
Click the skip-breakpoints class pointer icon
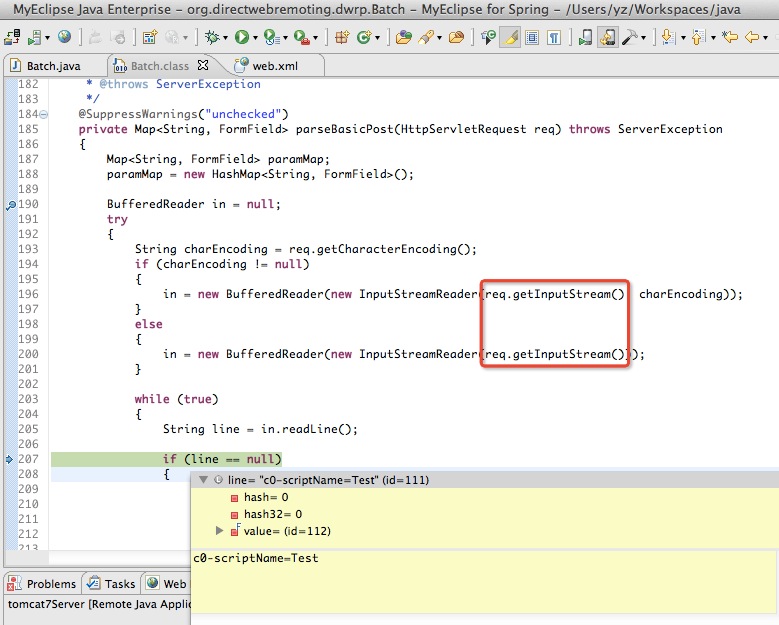click(488, 37)
